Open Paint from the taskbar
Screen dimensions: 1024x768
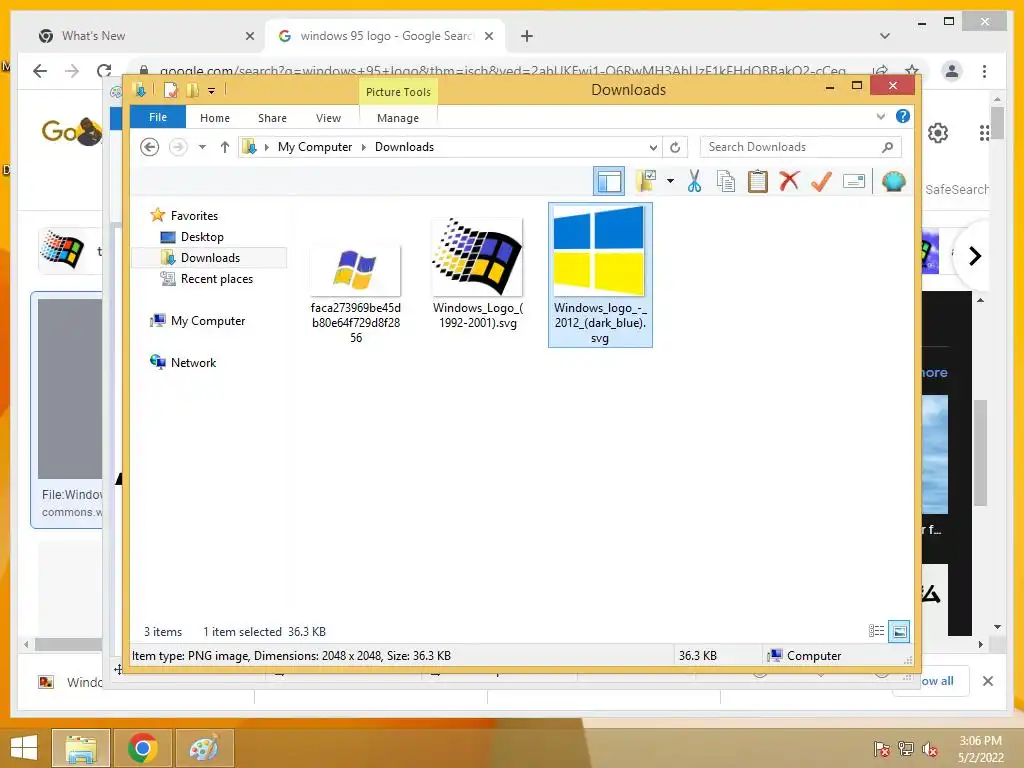(x=204, y=748)
